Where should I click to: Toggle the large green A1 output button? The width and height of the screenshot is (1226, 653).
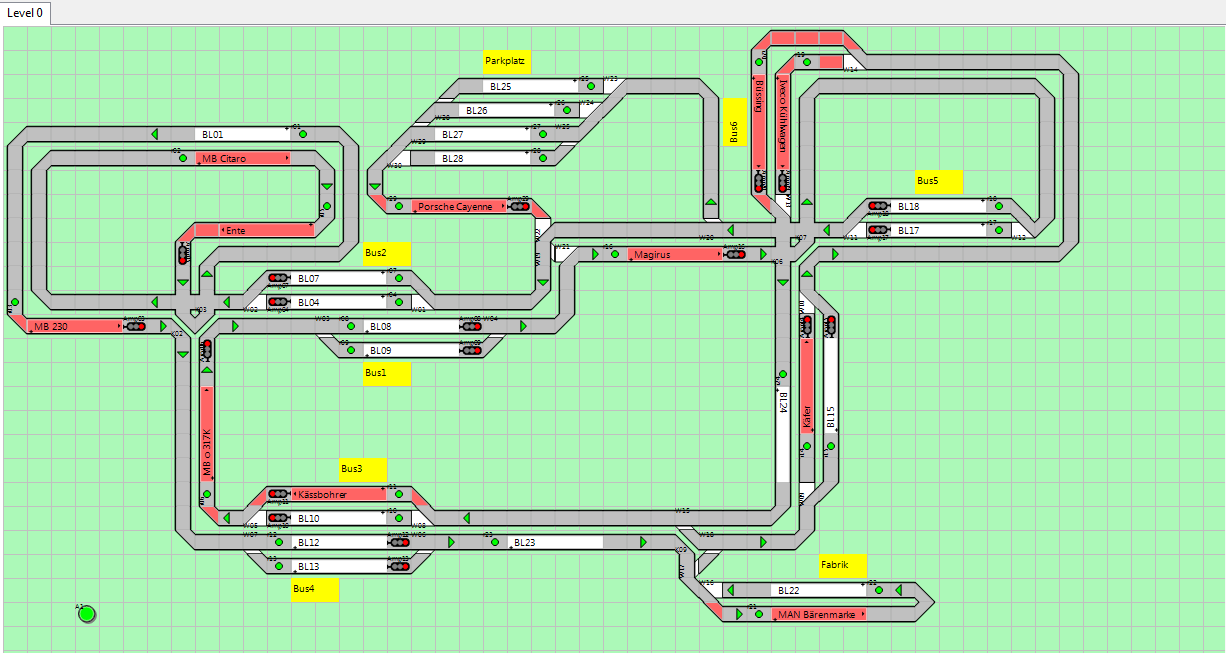click(87, 613)
